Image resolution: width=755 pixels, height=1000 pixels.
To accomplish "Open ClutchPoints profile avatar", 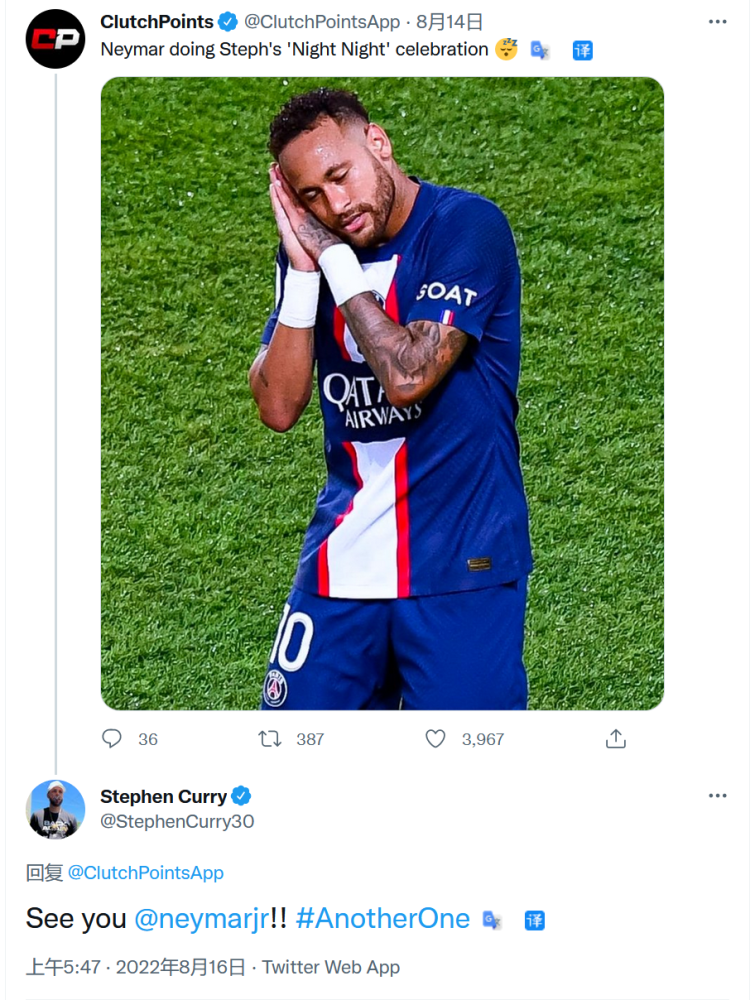I will point(55,39).
